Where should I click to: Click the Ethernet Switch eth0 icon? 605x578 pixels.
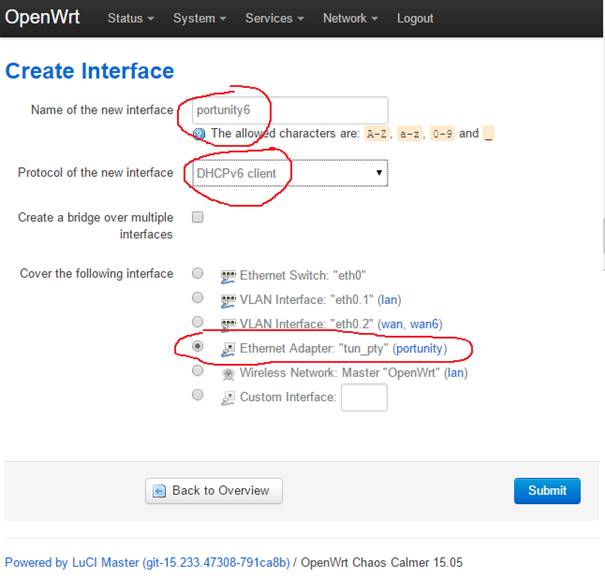pyautogui.click(x=228, y=275)
